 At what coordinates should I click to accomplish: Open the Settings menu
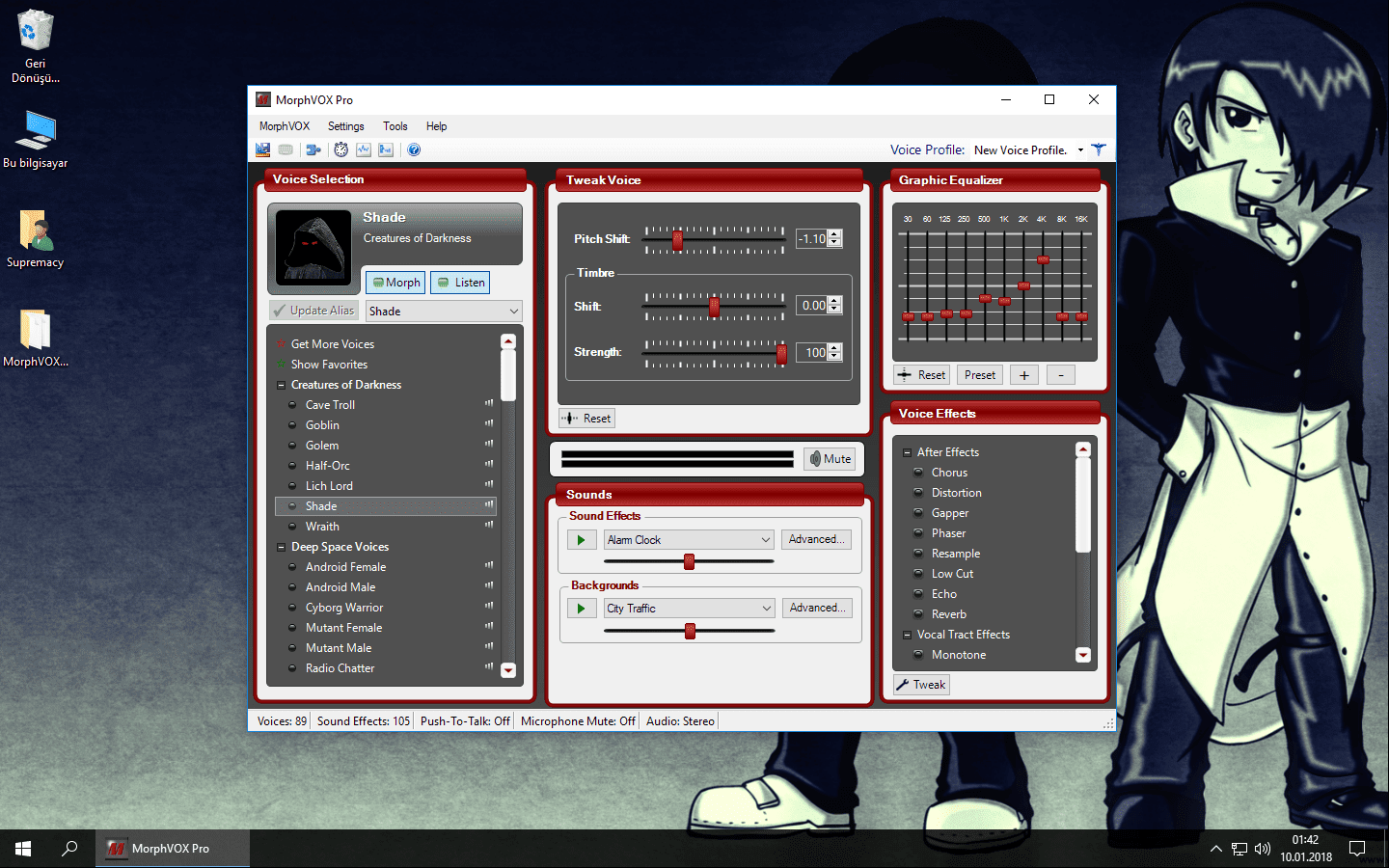346,126
